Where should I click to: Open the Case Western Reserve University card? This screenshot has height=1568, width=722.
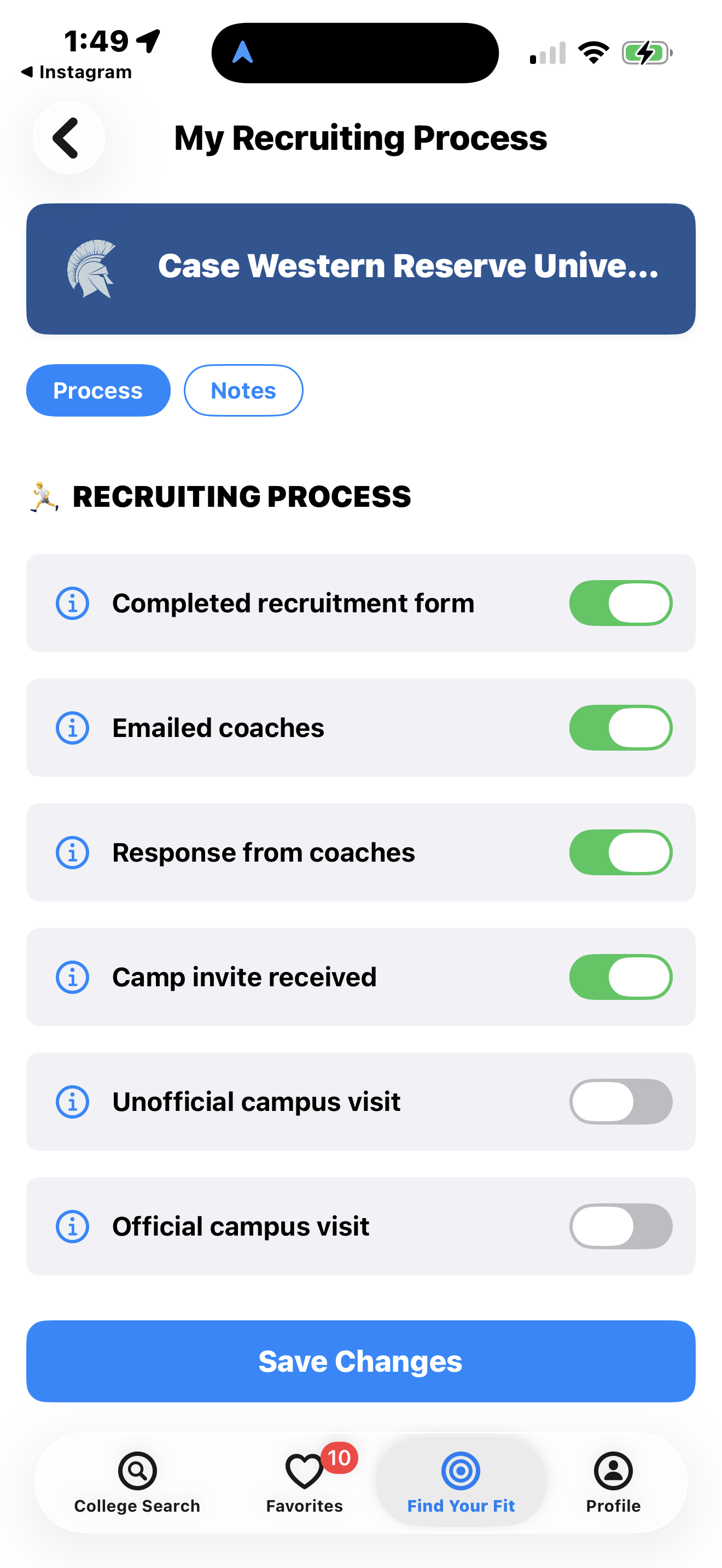pyautogui.click(x=408, y=268)
